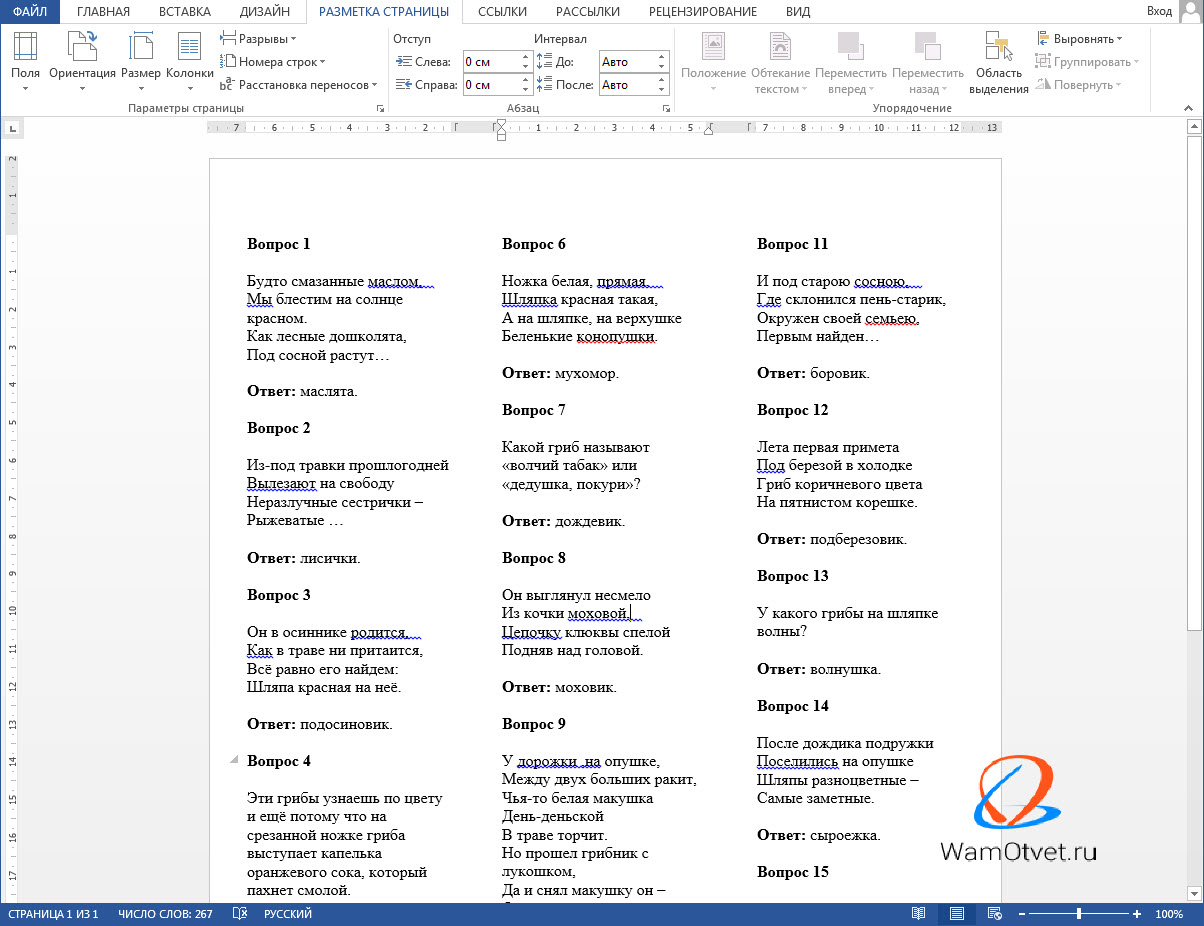Click the Вход sign-in link

coord(1159,12)
